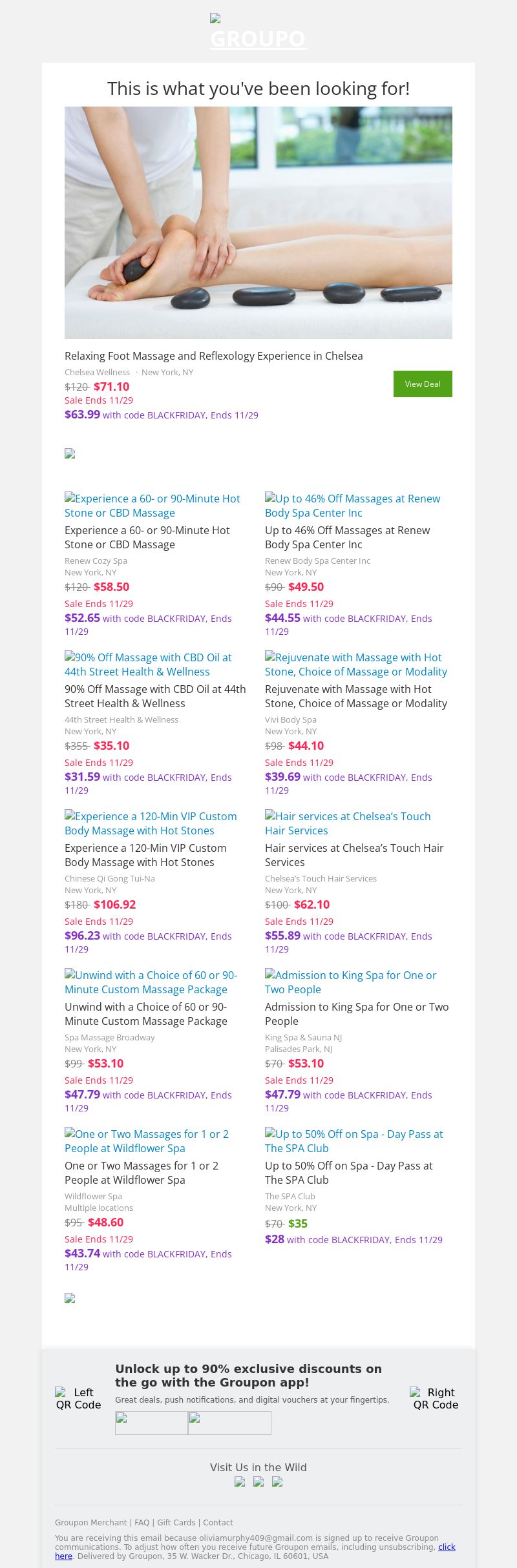517x1568 pixels.
Task: Click the first social icon under Visit Us in the Wild
Action: pyautogui.click(x=240, y=1482)
